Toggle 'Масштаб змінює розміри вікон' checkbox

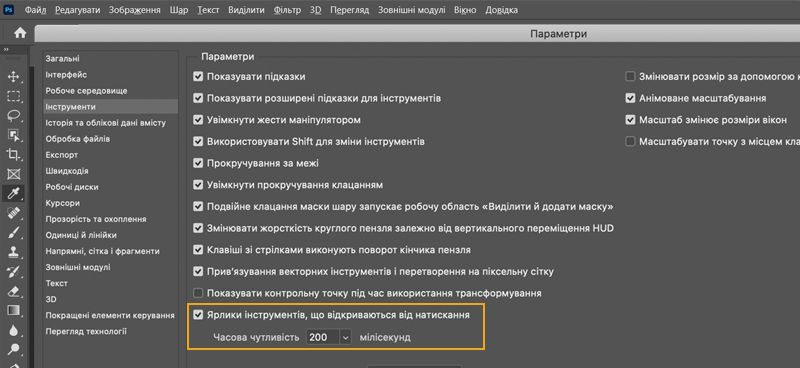pos(630,120)
